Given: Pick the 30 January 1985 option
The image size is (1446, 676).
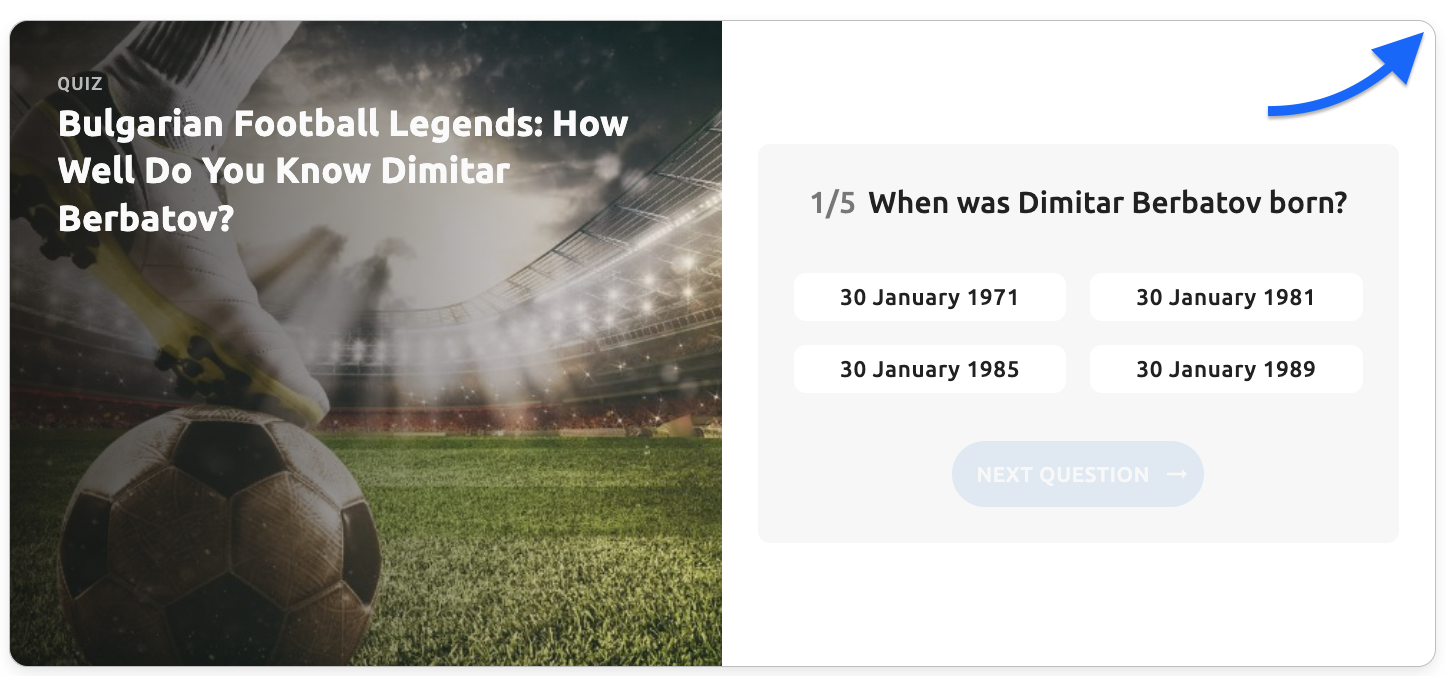Looking at the screenshot, I should [x=929, y=369].
